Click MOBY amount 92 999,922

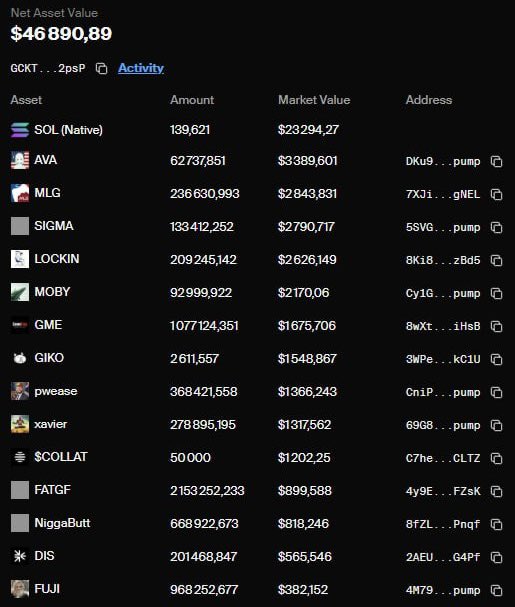201,293
